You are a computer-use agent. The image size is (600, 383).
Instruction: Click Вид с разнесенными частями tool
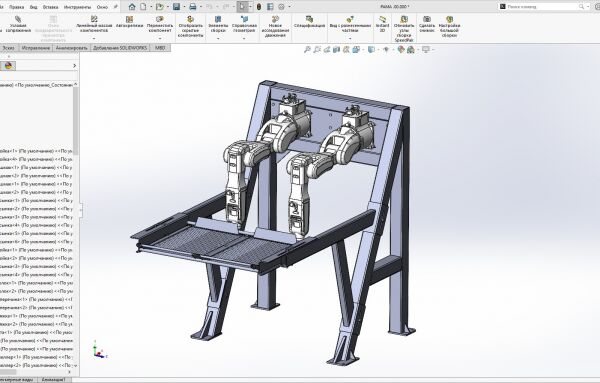coord(350,23)
